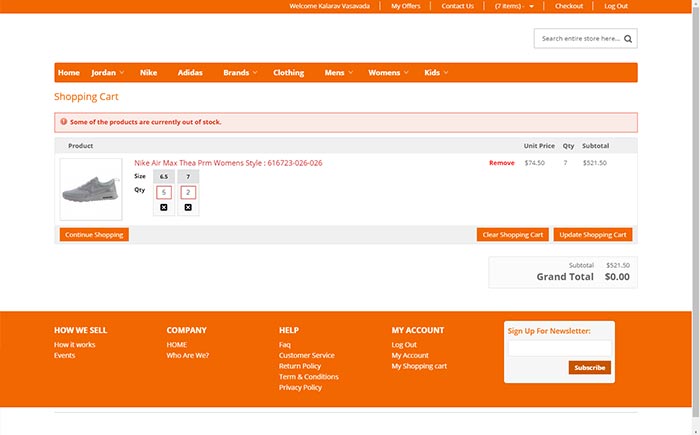Click Log Out in the top bar
This screenshot has height=435, width=700.
(616, 6)
